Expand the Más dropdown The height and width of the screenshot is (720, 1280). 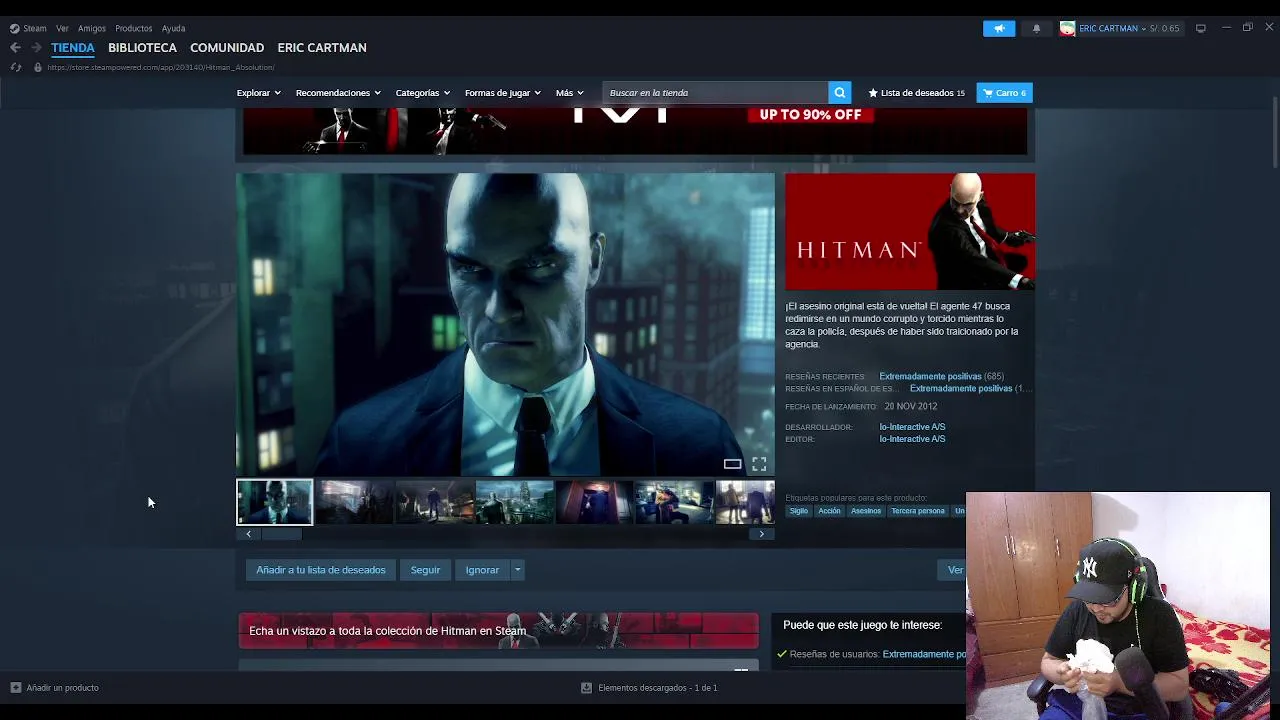tap(570, 93)
